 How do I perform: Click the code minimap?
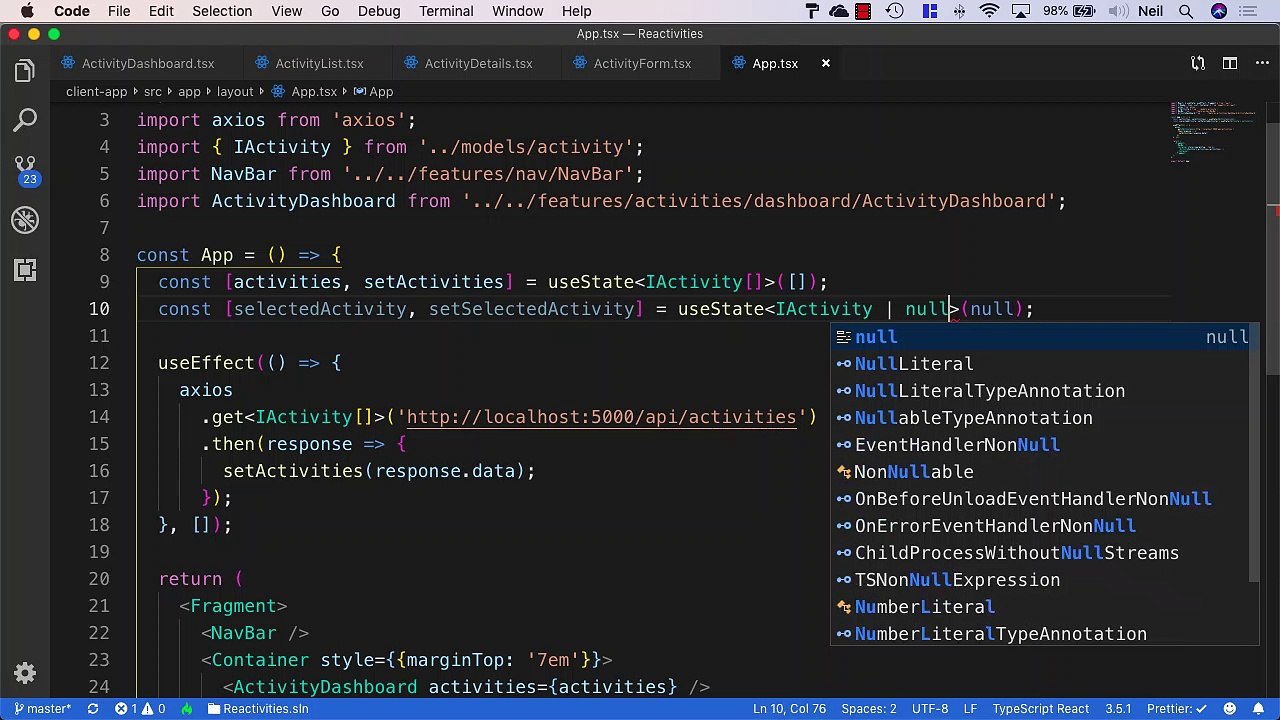[x=1215, y=130]
